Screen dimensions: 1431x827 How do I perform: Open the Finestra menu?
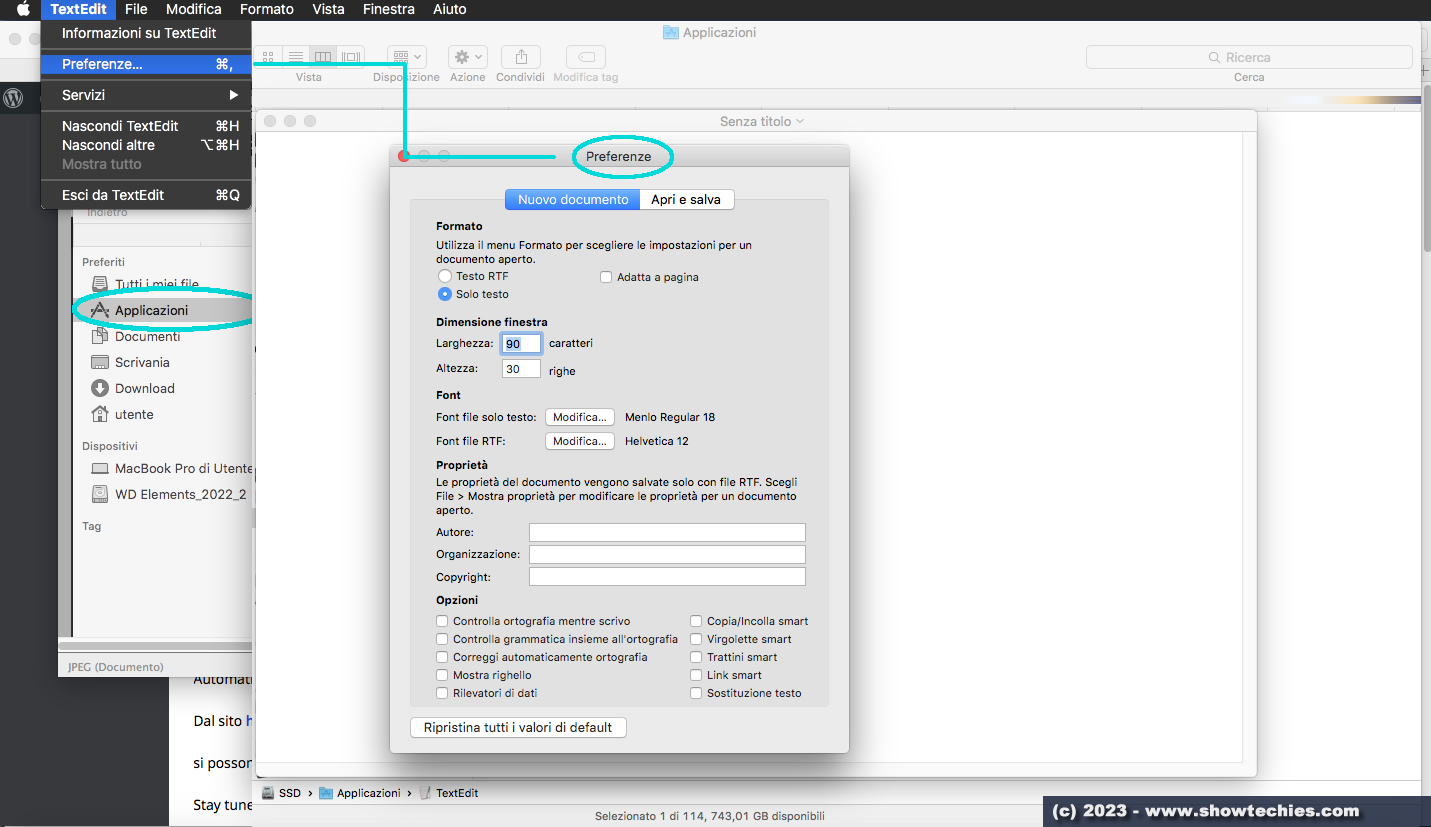[x=389, y=9]
